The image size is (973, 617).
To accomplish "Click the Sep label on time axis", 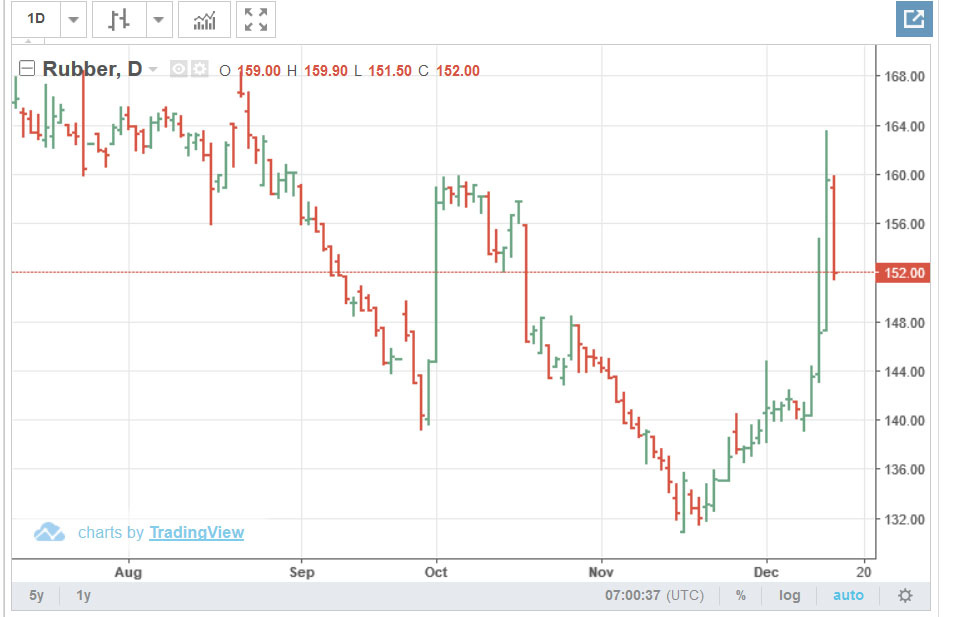I will tap(302, 572).
